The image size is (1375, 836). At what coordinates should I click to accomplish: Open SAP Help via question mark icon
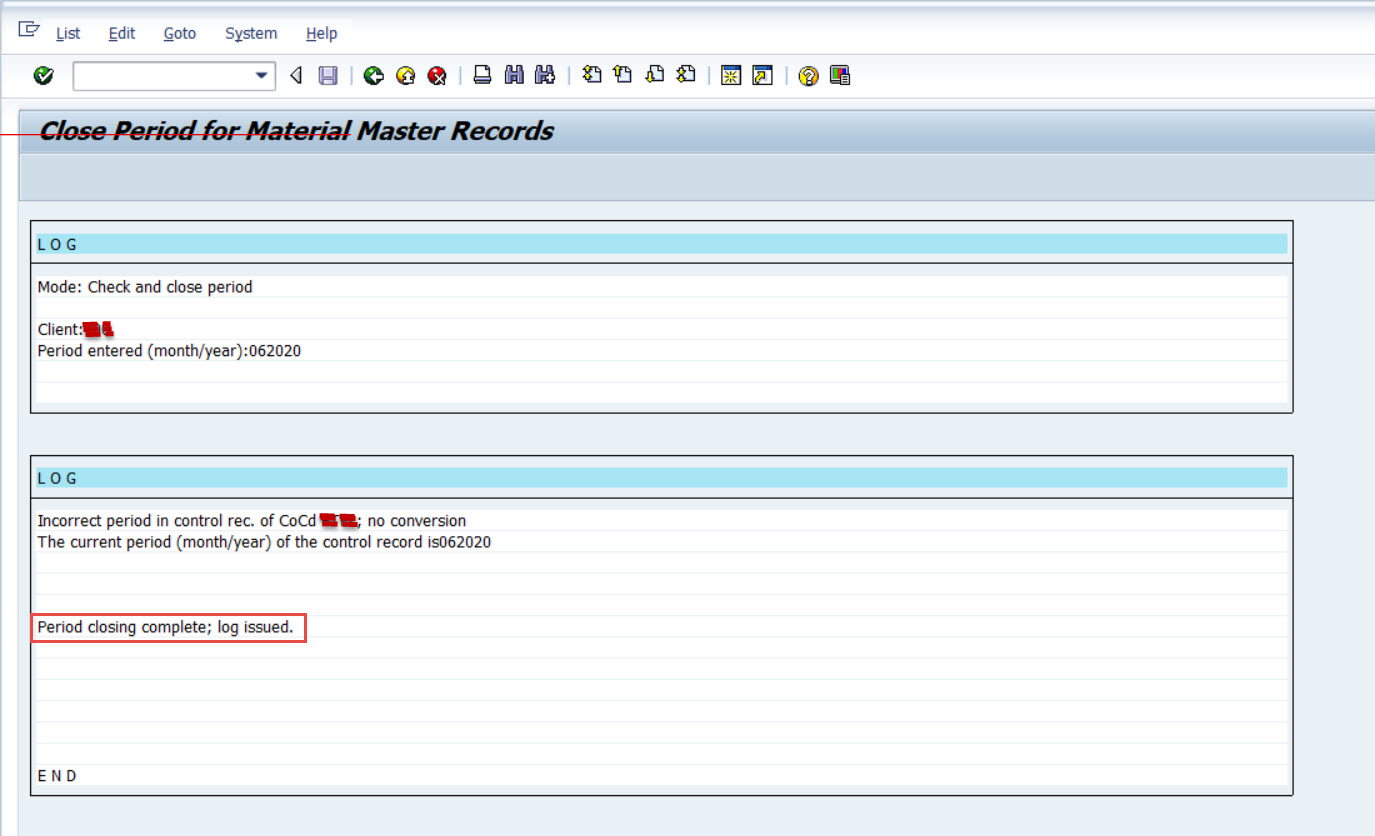pos(807,75)
